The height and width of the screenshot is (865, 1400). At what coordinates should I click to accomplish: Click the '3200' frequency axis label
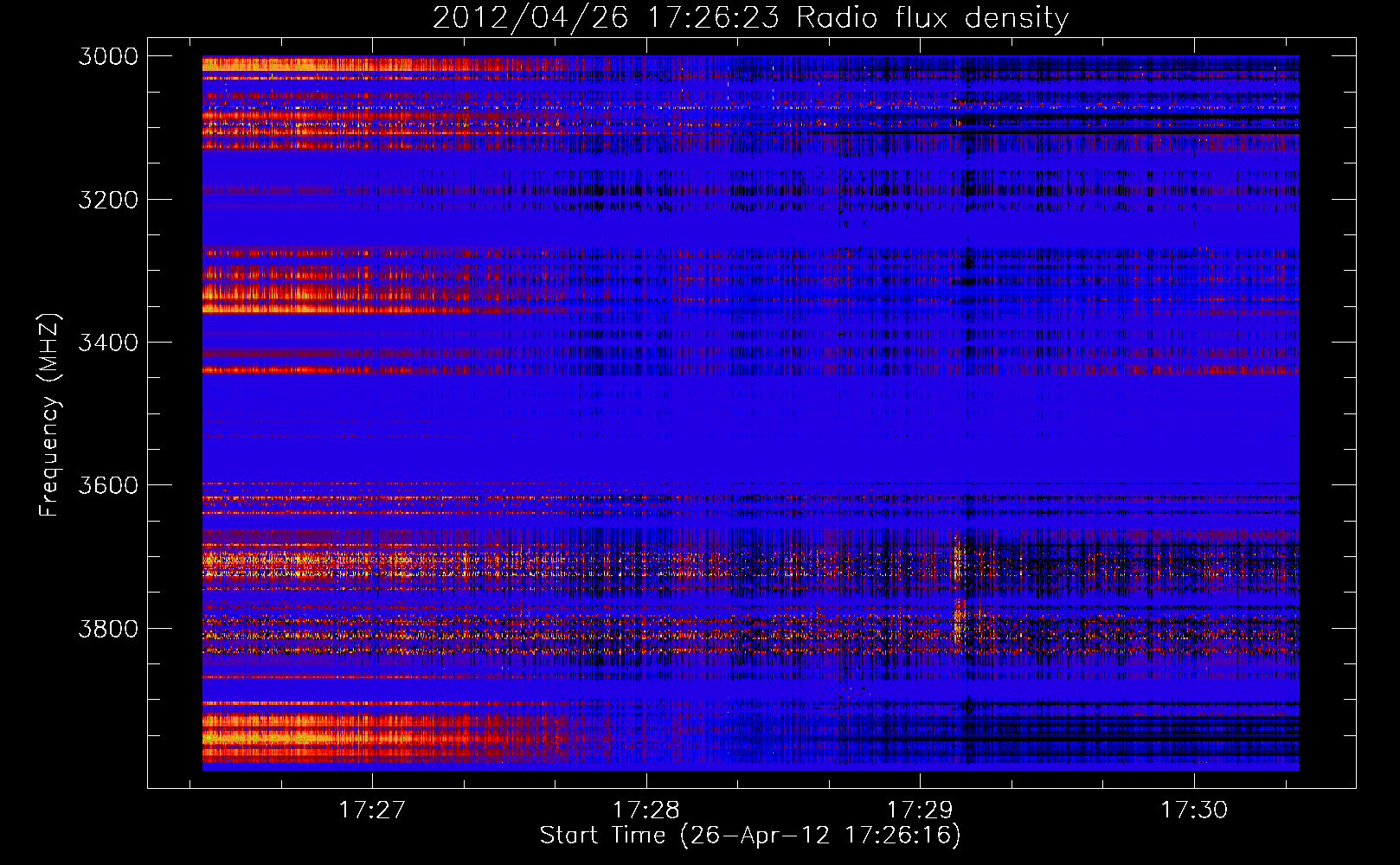[x=108, y=200]
